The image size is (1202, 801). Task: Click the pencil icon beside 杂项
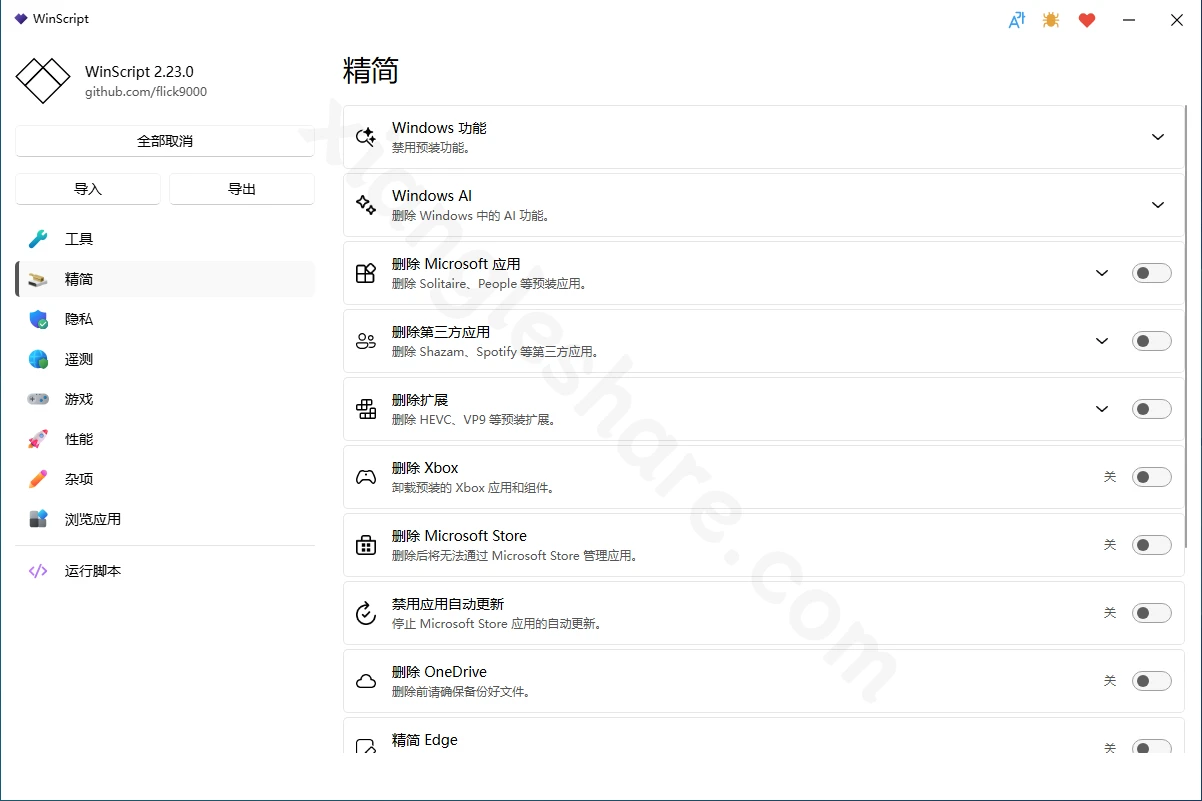click(x=38, y=479)
